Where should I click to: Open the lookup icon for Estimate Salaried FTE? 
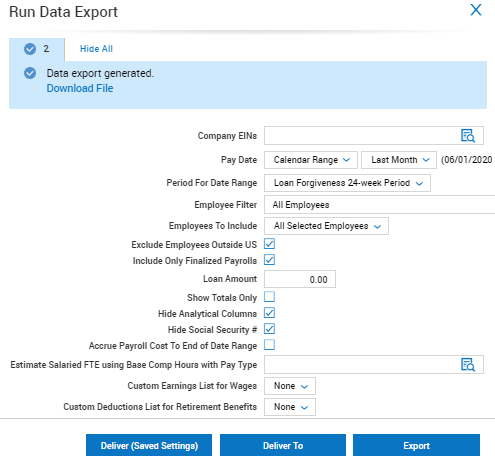click(x=468, y=365)
